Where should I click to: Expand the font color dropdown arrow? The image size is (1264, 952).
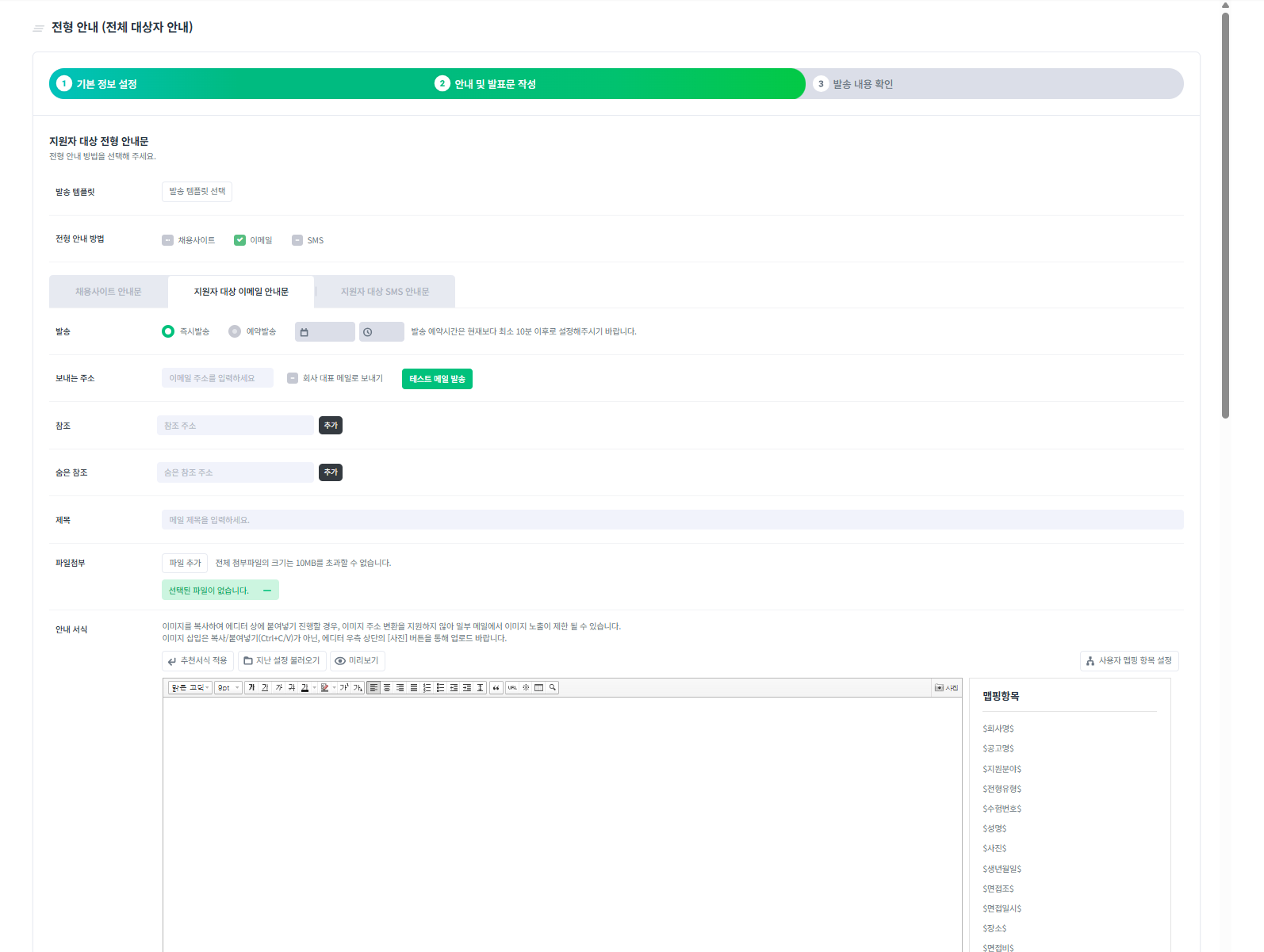pos(315,688)
